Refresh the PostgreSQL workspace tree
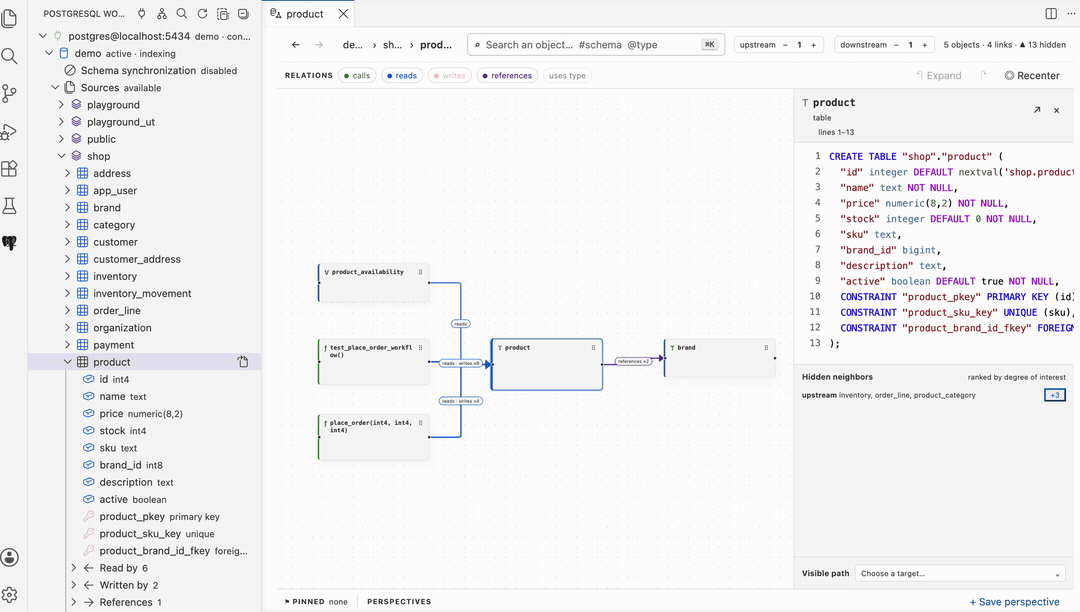The width and height of the screenshot is (1080, 612). point(202,13)
